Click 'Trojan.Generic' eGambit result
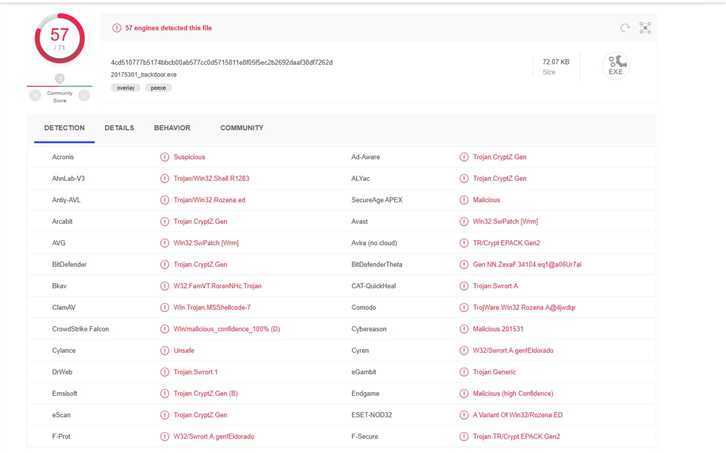This screenshot has width=726, height=453. [x=494, y=372]
